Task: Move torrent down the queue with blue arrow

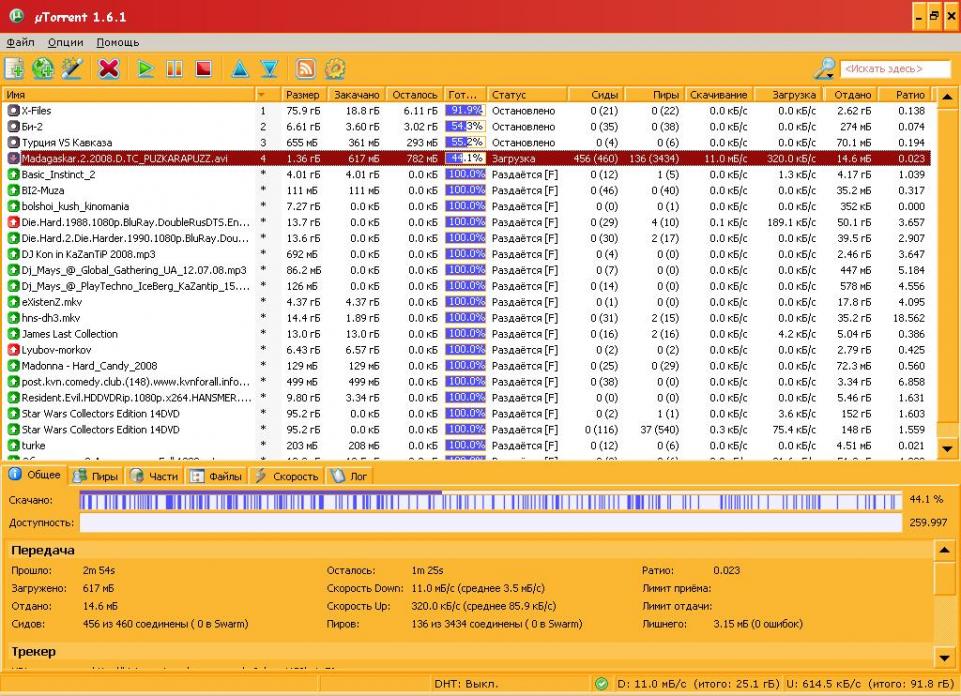Action: pos(269,69)
